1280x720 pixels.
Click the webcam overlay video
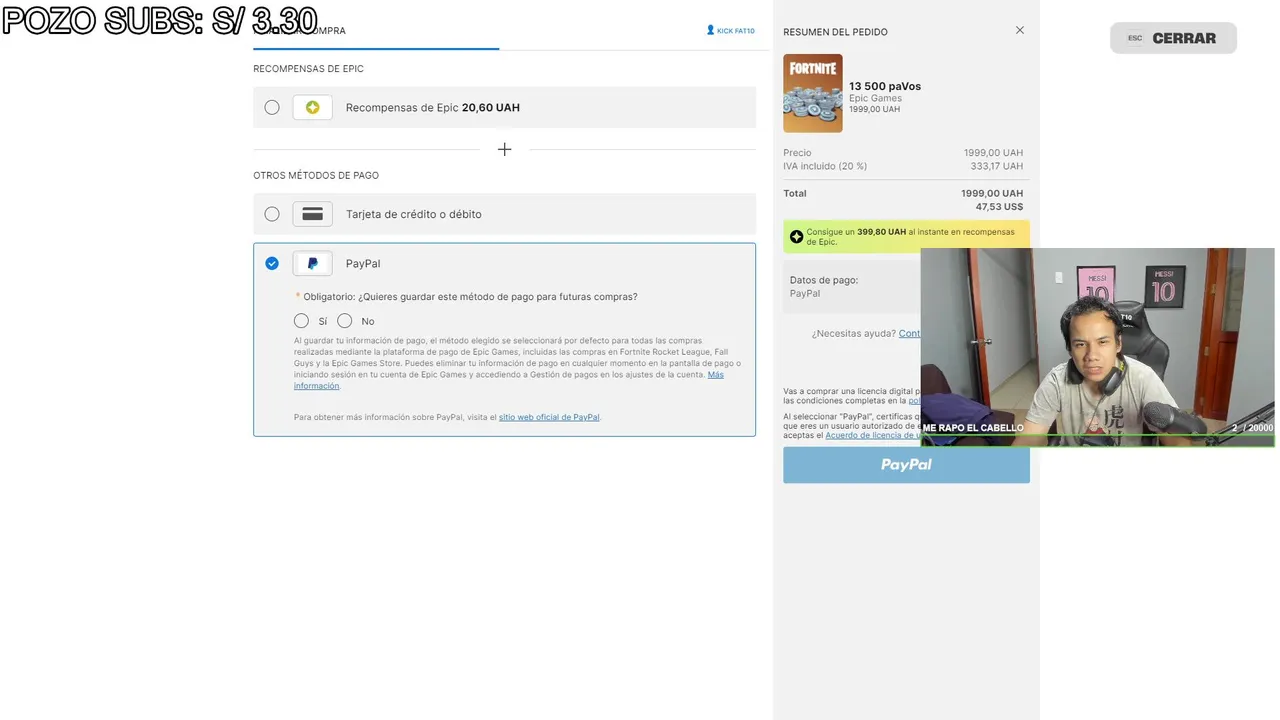(1097, 347)
